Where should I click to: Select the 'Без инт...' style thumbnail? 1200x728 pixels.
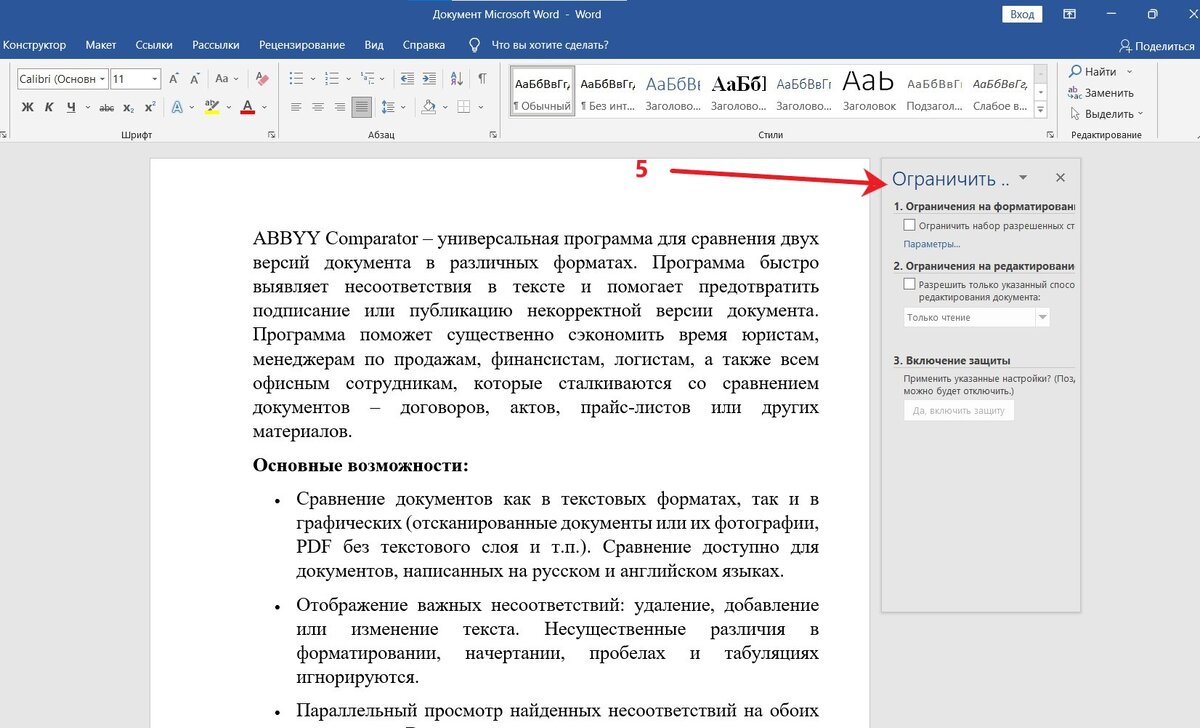click(x=608, y=91)
